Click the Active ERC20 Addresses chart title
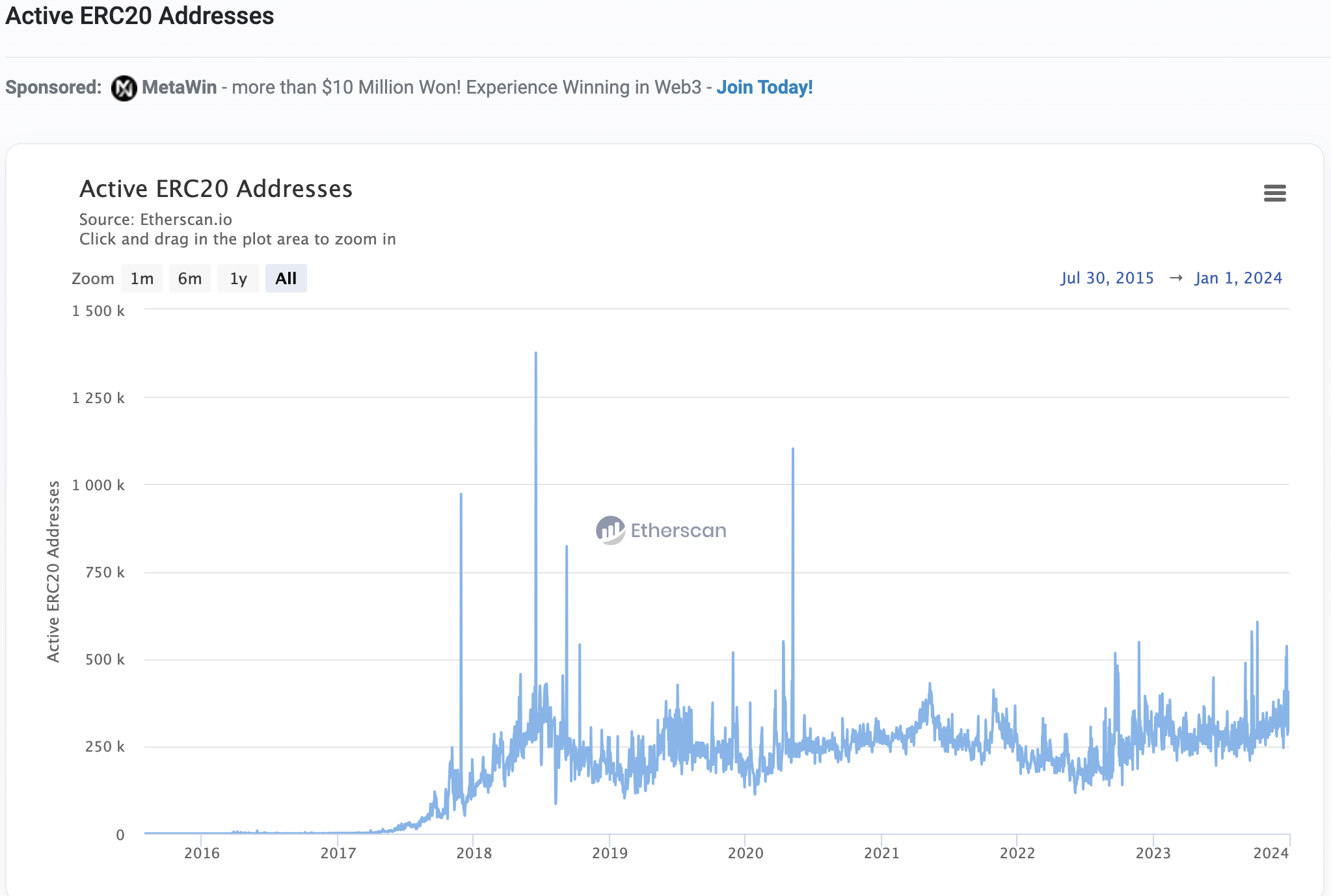 (x=216, y=189)
